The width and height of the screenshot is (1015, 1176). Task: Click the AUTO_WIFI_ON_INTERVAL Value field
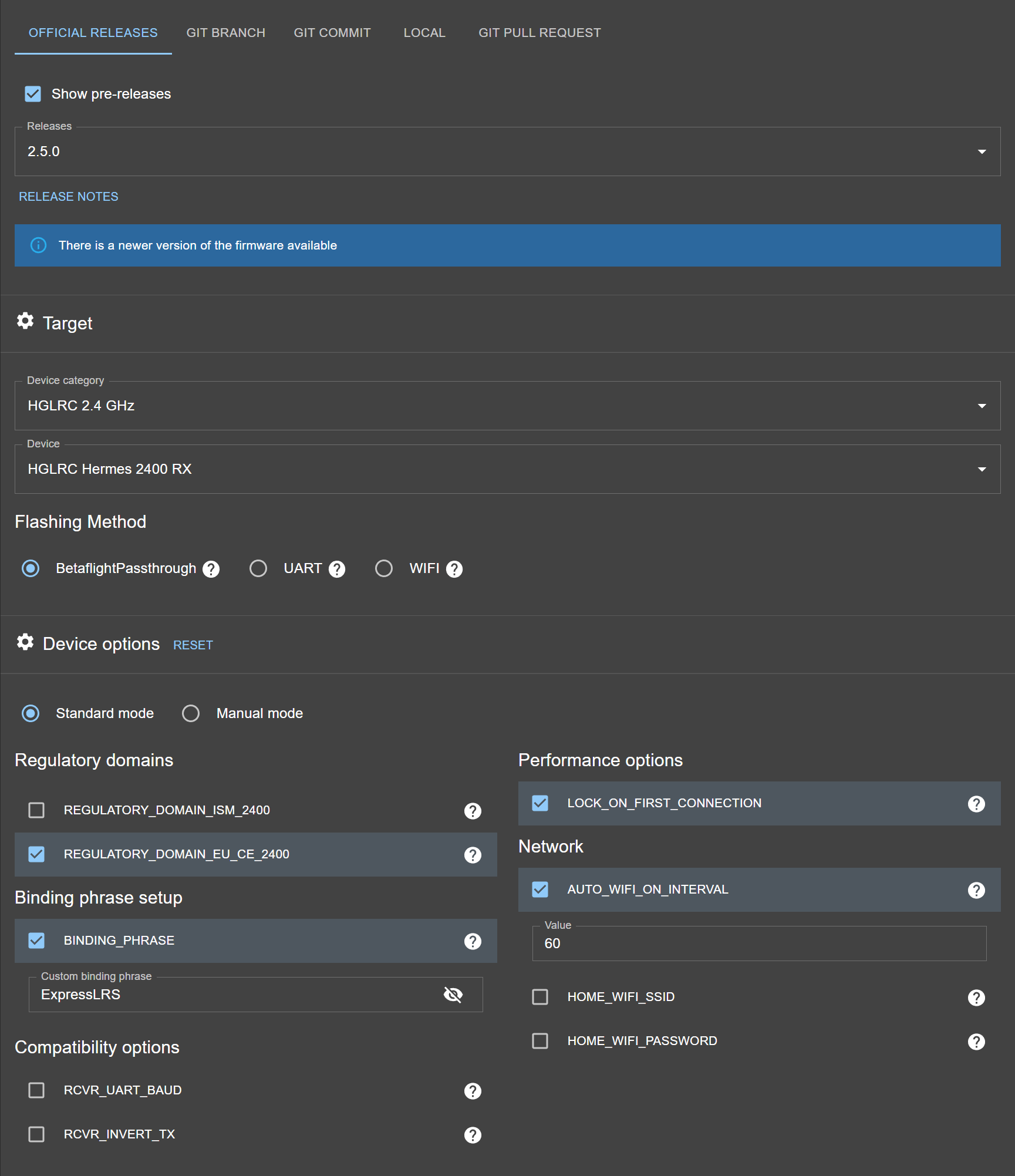tap(758, 944)
